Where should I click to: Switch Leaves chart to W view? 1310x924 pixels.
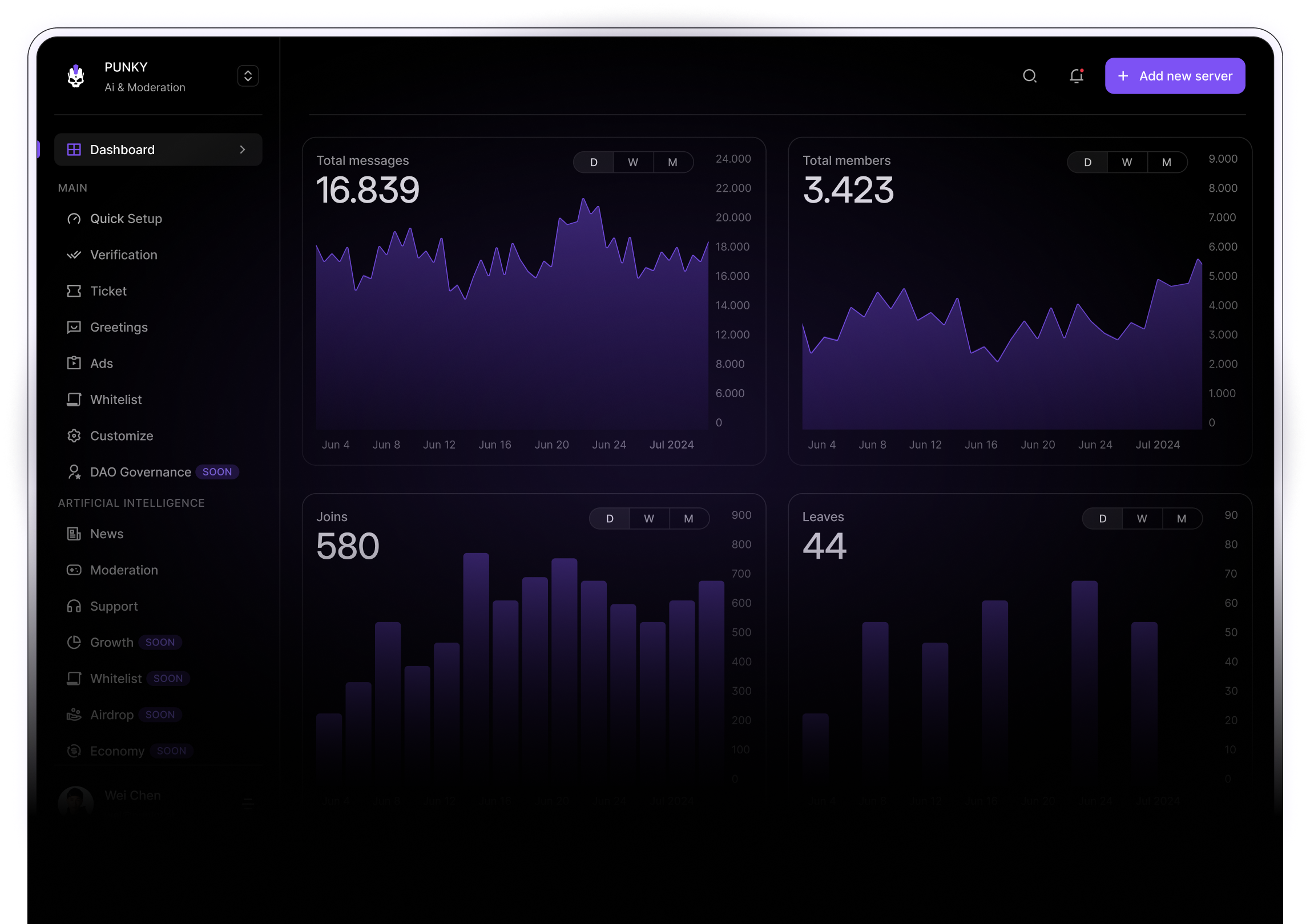(1142, 519)
